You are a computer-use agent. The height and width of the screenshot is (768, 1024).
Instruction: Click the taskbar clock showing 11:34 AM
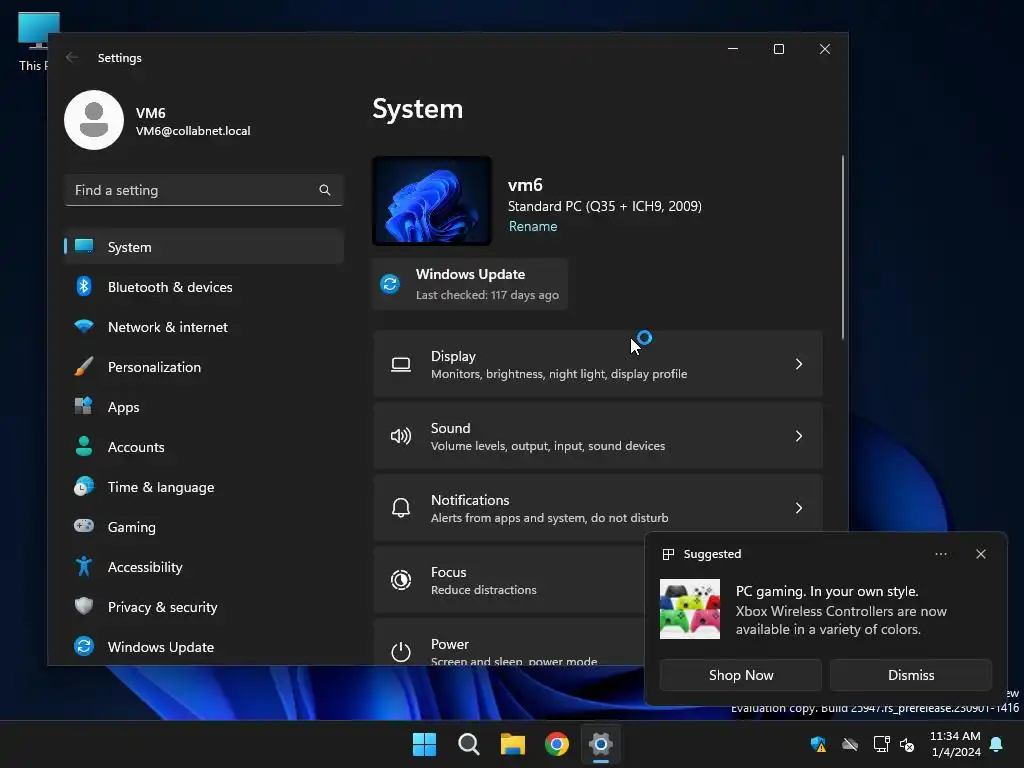[x=955, y=744]
